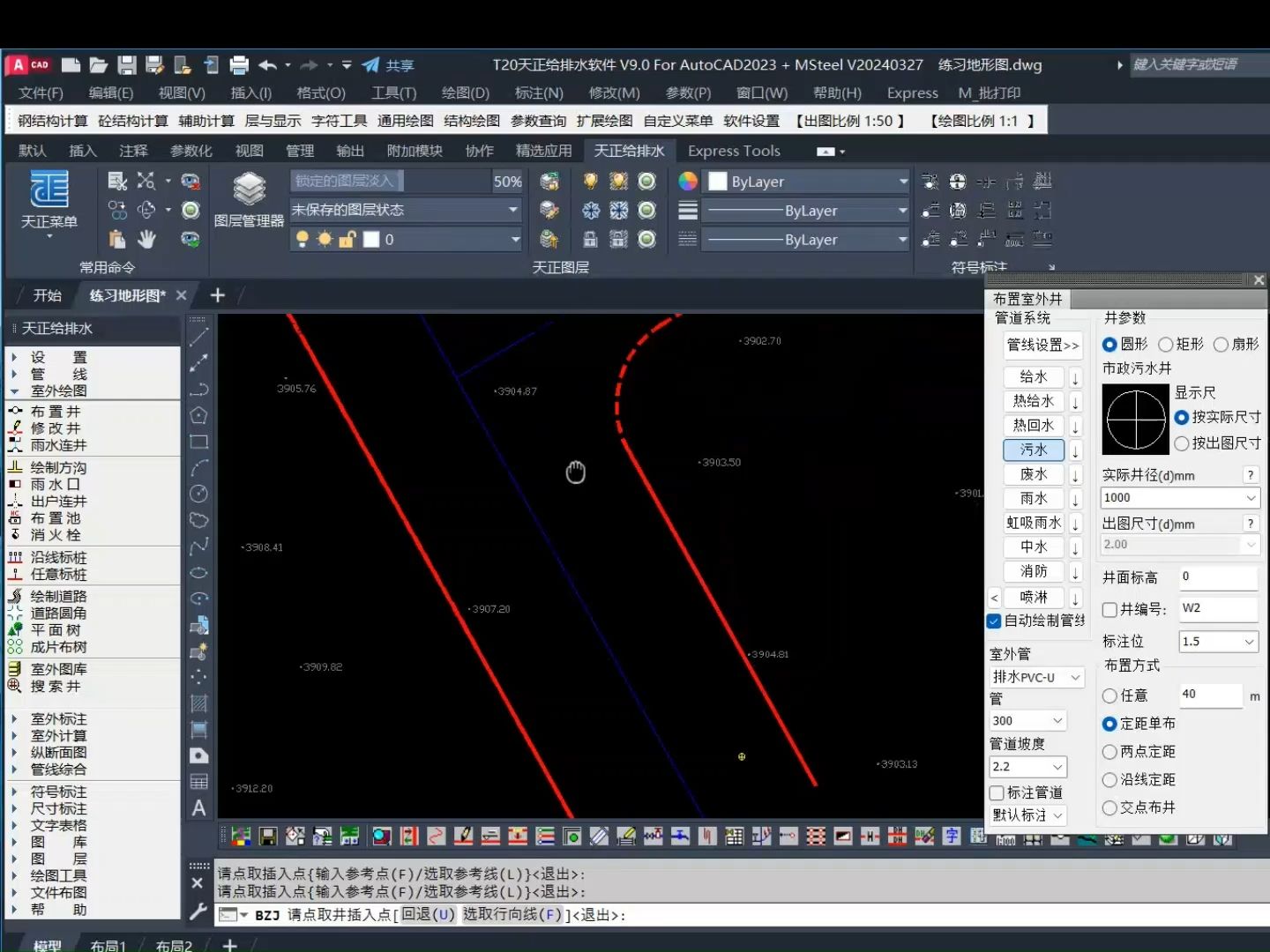Screen dimensions: 1270x952
Task: Click the 消防 pipe system button
Action: coord(1034,572)
